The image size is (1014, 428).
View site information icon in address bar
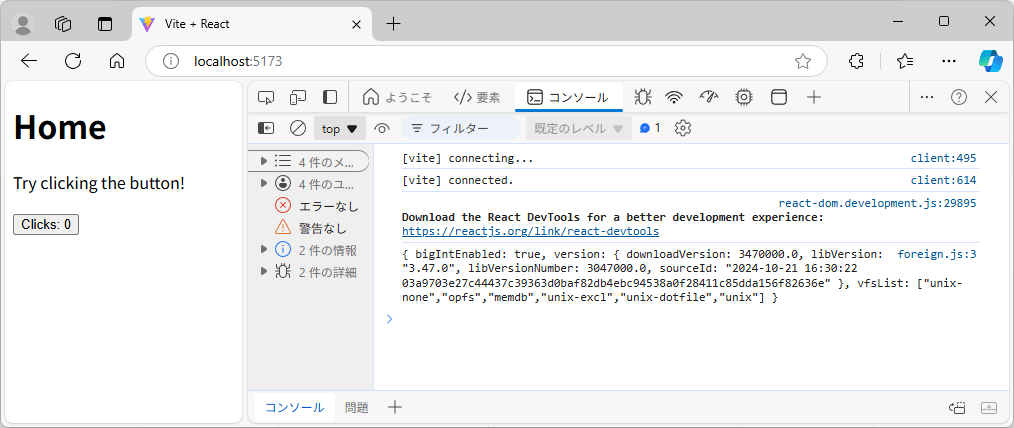[x=170, y=61]
